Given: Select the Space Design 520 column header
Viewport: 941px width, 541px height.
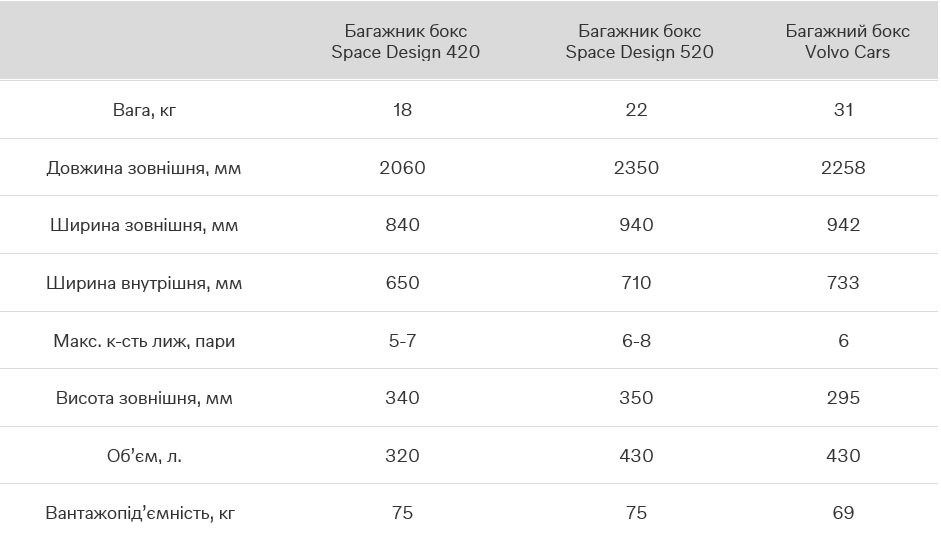Looking at the screenshot, I should (639, 41).
